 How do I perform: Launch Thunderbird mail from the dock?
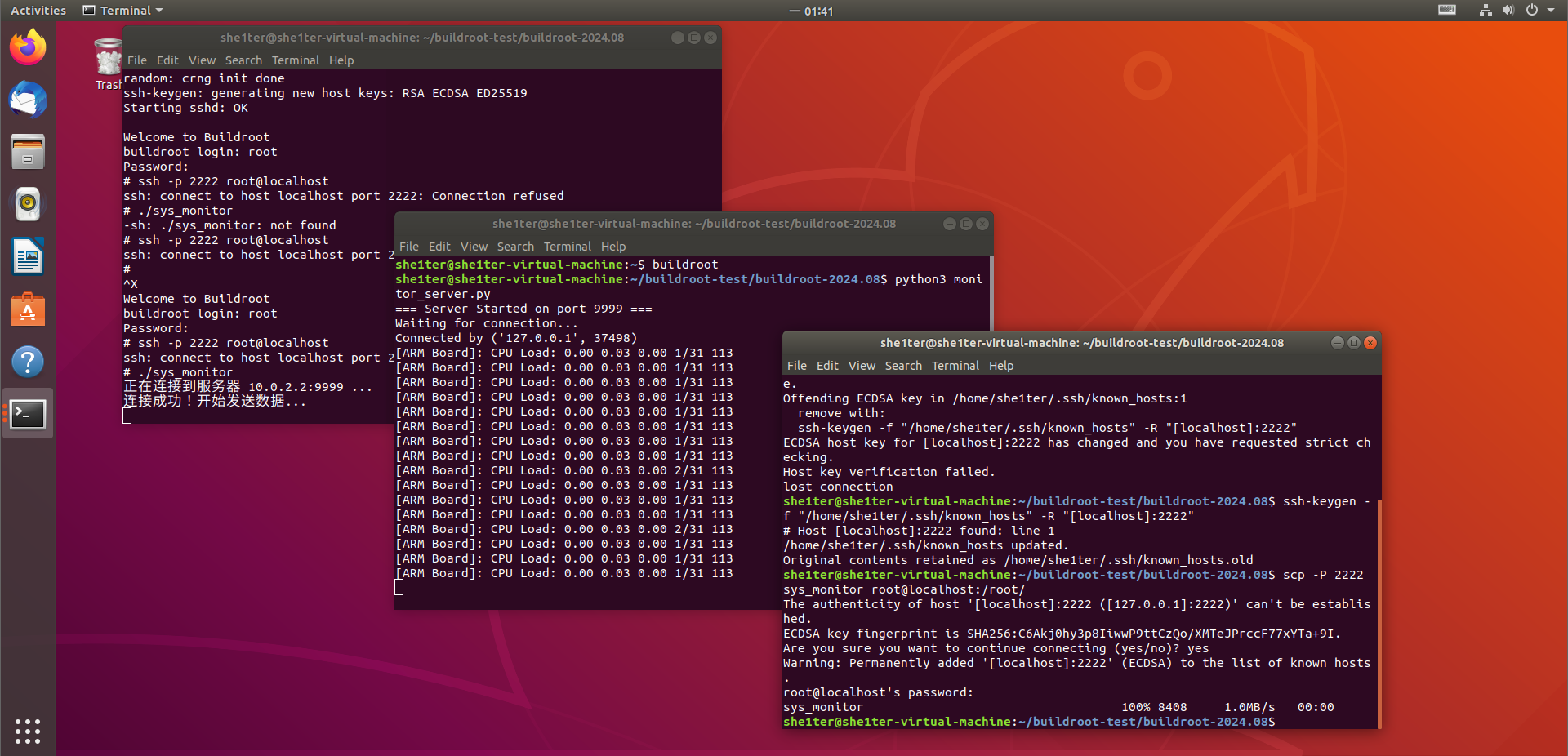coord(28,100)
